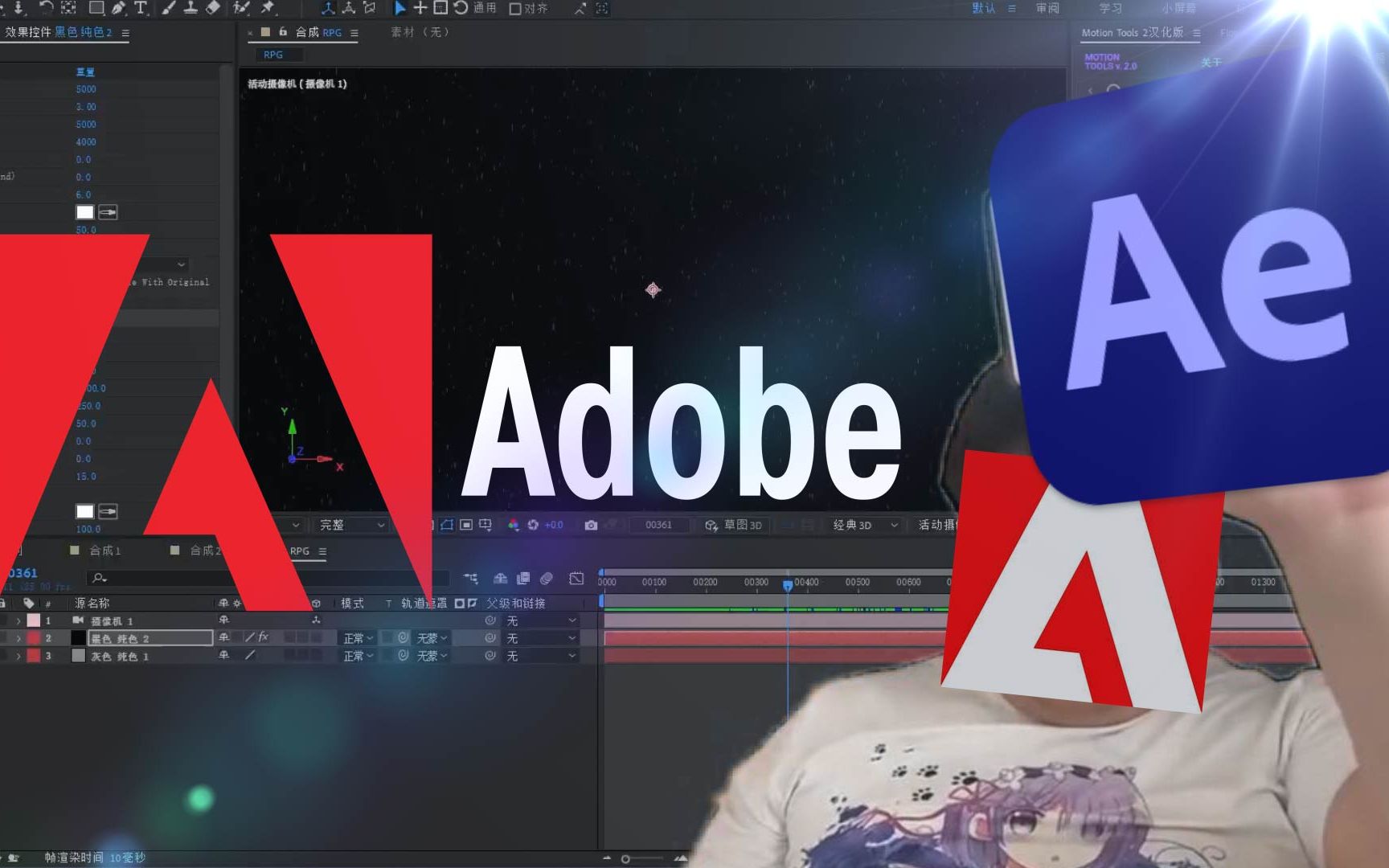Select the Clone Stamp tool
This screenshot has height=868, width=1389.
point(191,8)
